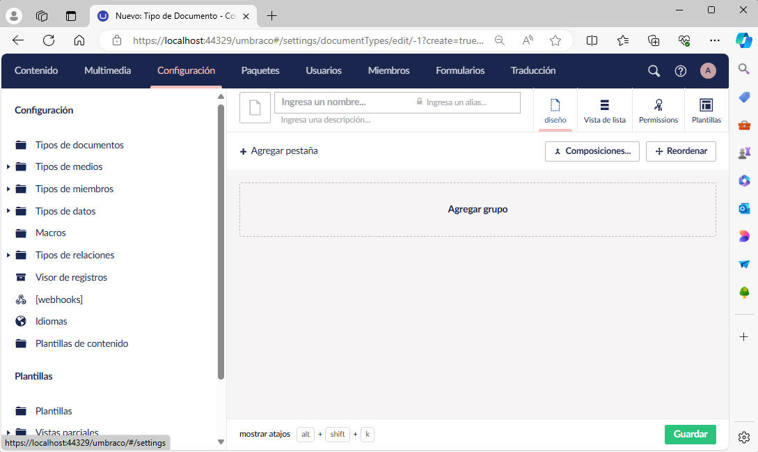Expand Tipos de miembros tree node
This screenshot has height=452, width=758.
pos(8,189)
